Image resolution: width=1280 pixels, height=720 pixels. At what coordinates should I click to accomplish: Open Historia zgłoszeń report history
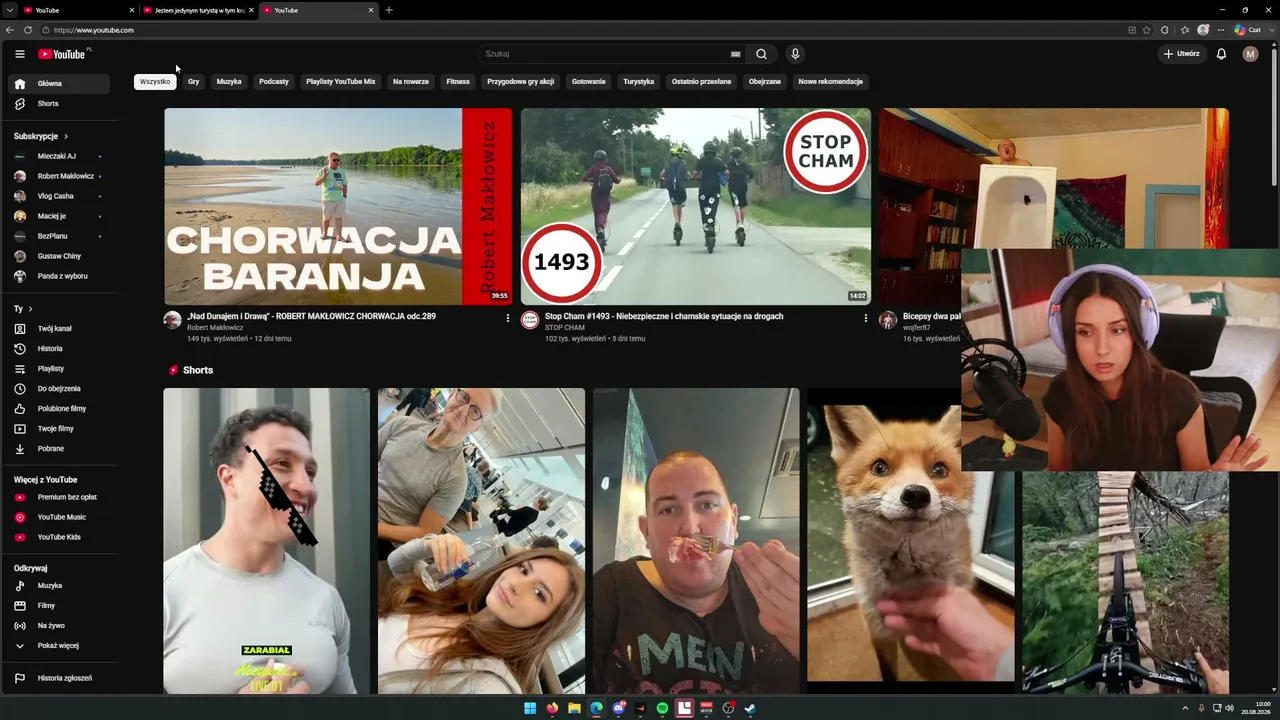(60, 678)
